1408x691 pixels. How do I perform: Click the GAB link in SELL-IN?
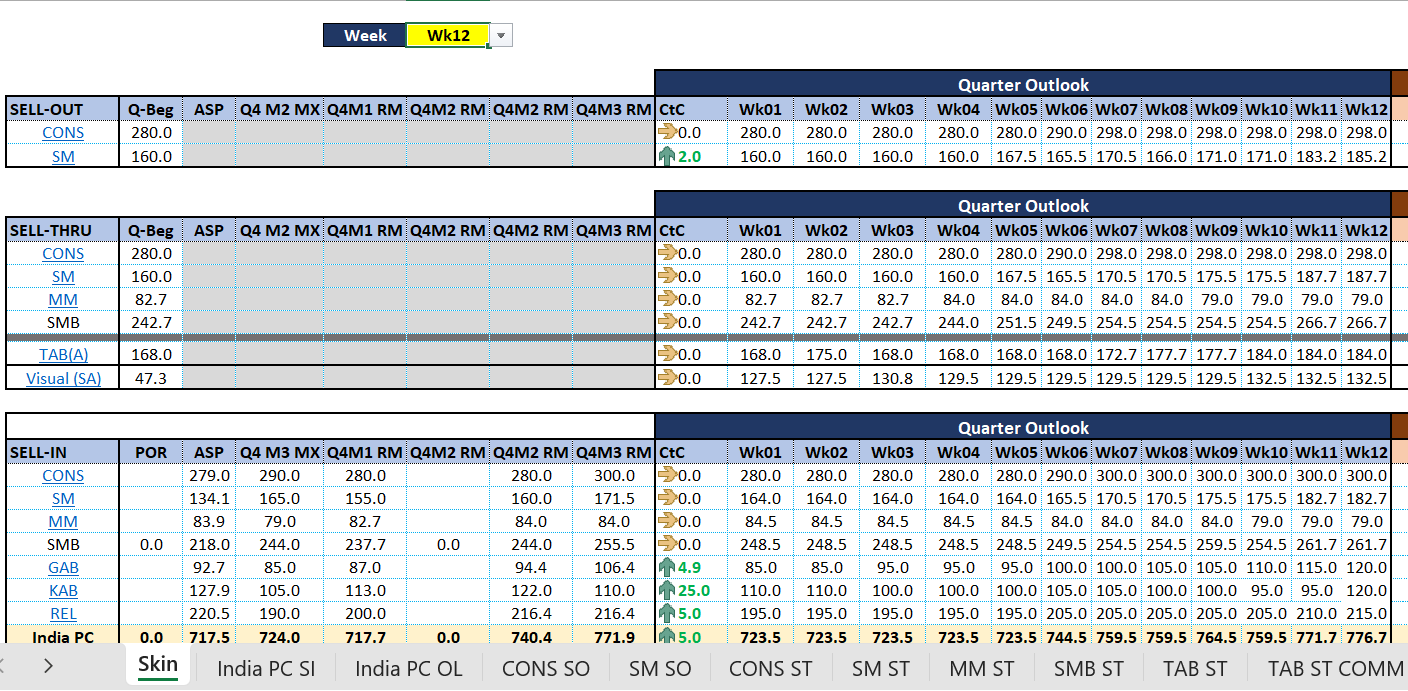point(63,568)
